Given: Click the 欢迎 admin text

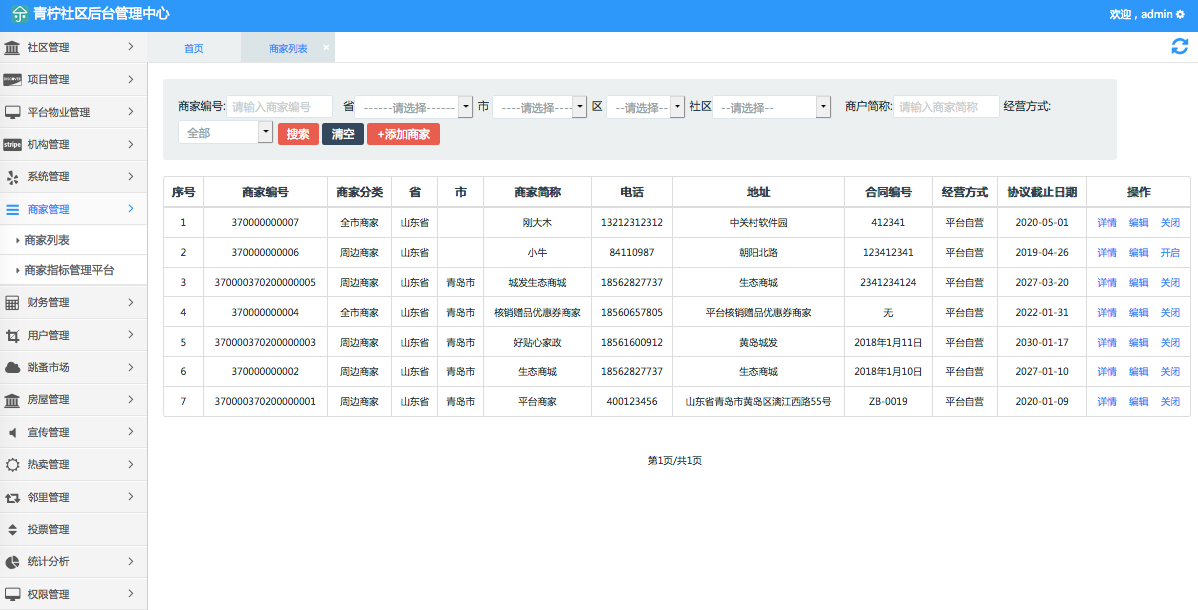Looking at the screenshot, I should click(1141, 15).
